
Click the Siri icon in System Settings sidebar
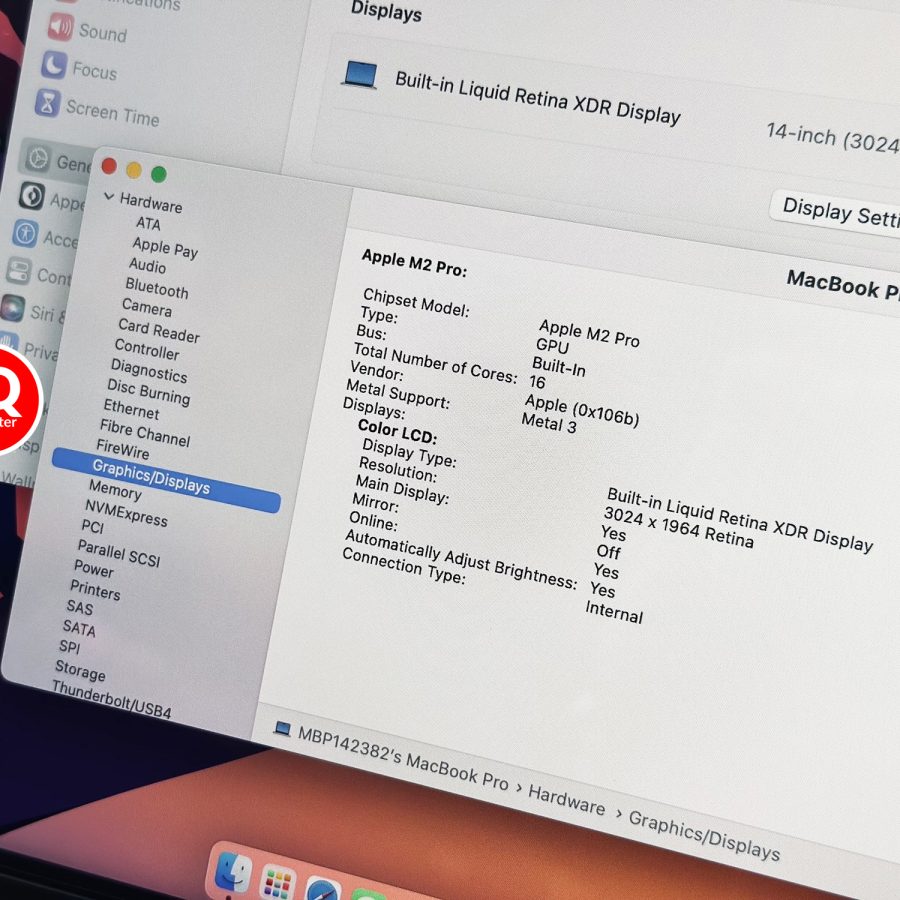[x=12, y=308]
